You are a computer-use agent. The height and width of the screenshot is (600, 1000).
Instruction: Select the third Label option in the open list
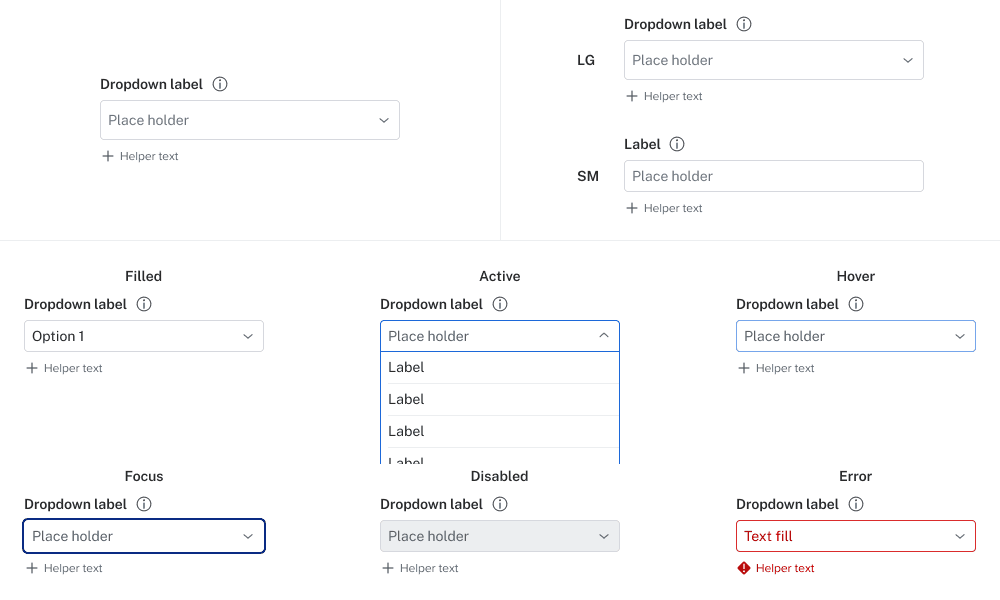point(499,431)
